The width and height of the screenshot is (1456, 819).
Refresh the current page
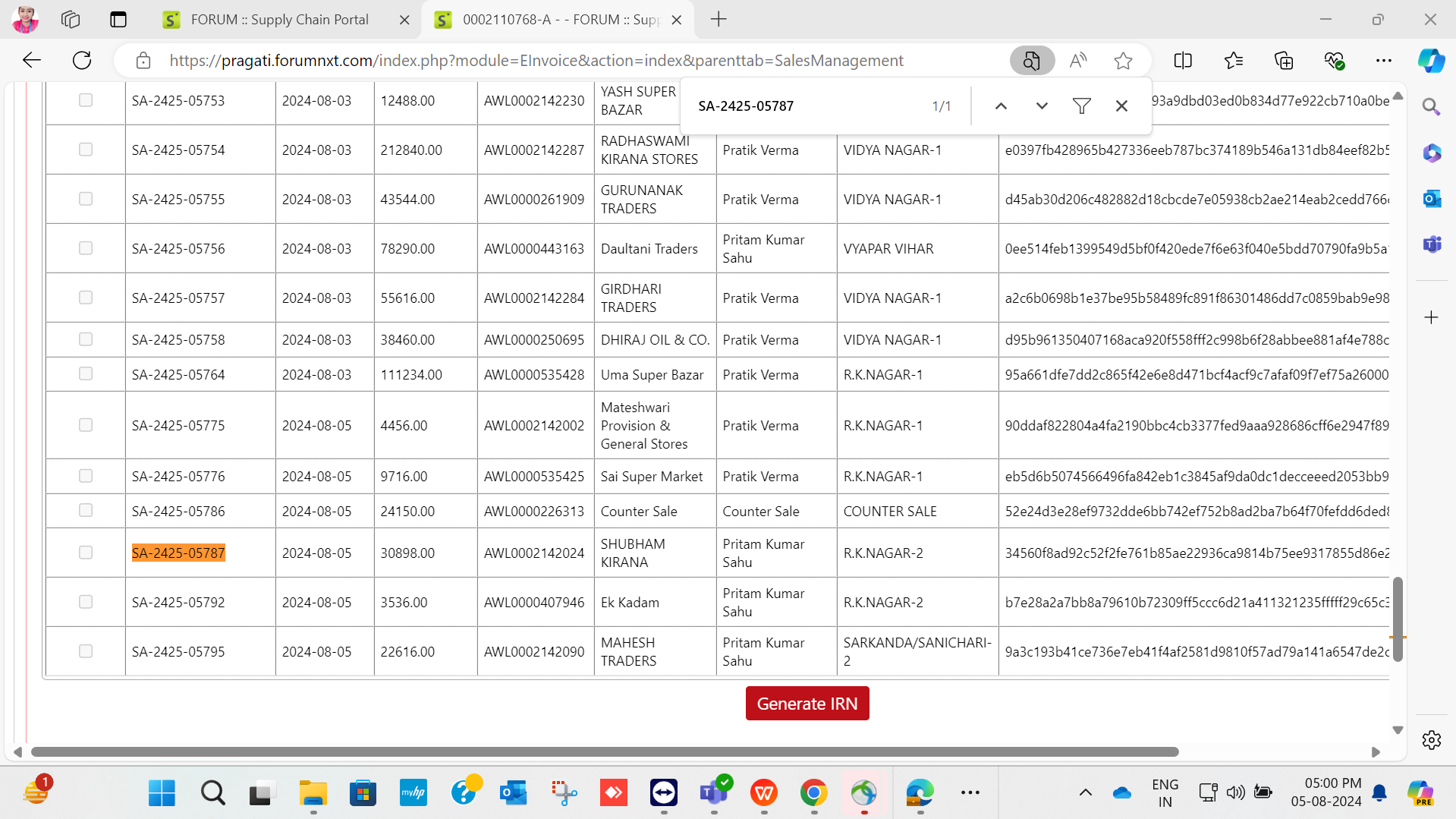pyautogui.click(x=82, y=61)
